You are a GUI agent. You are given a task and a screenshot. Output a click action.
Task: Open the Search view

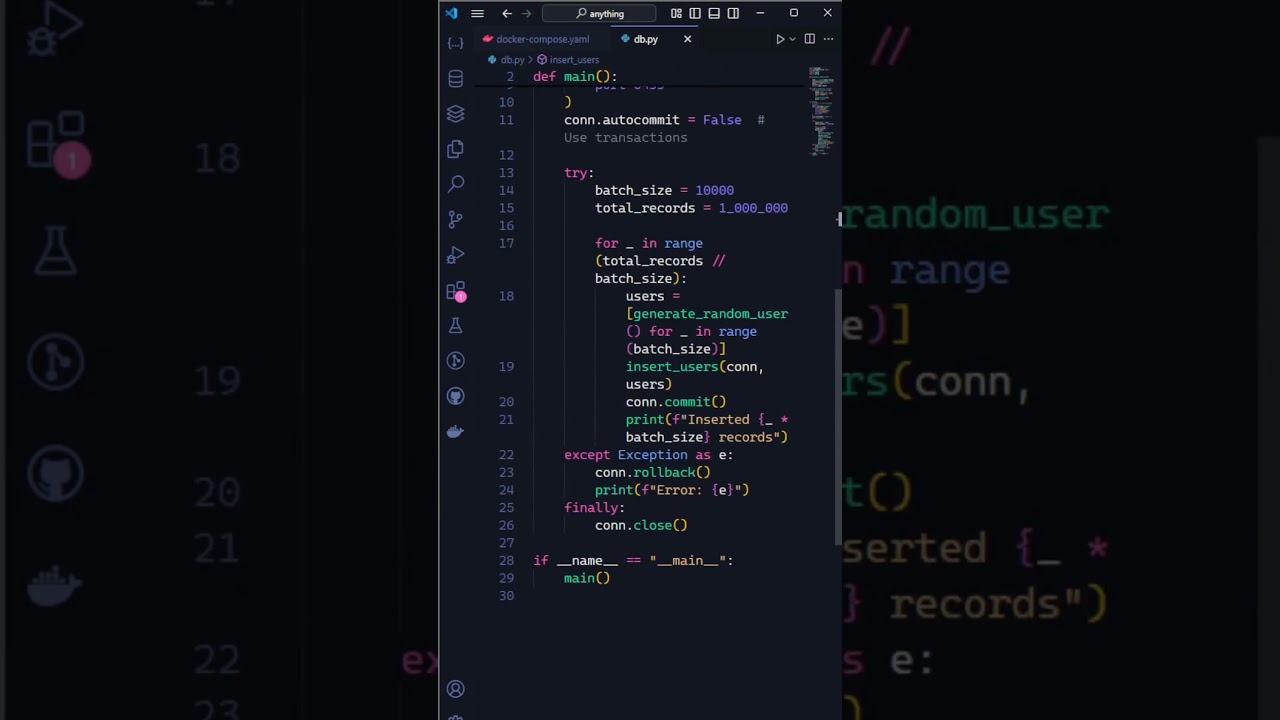pos(456,184)
